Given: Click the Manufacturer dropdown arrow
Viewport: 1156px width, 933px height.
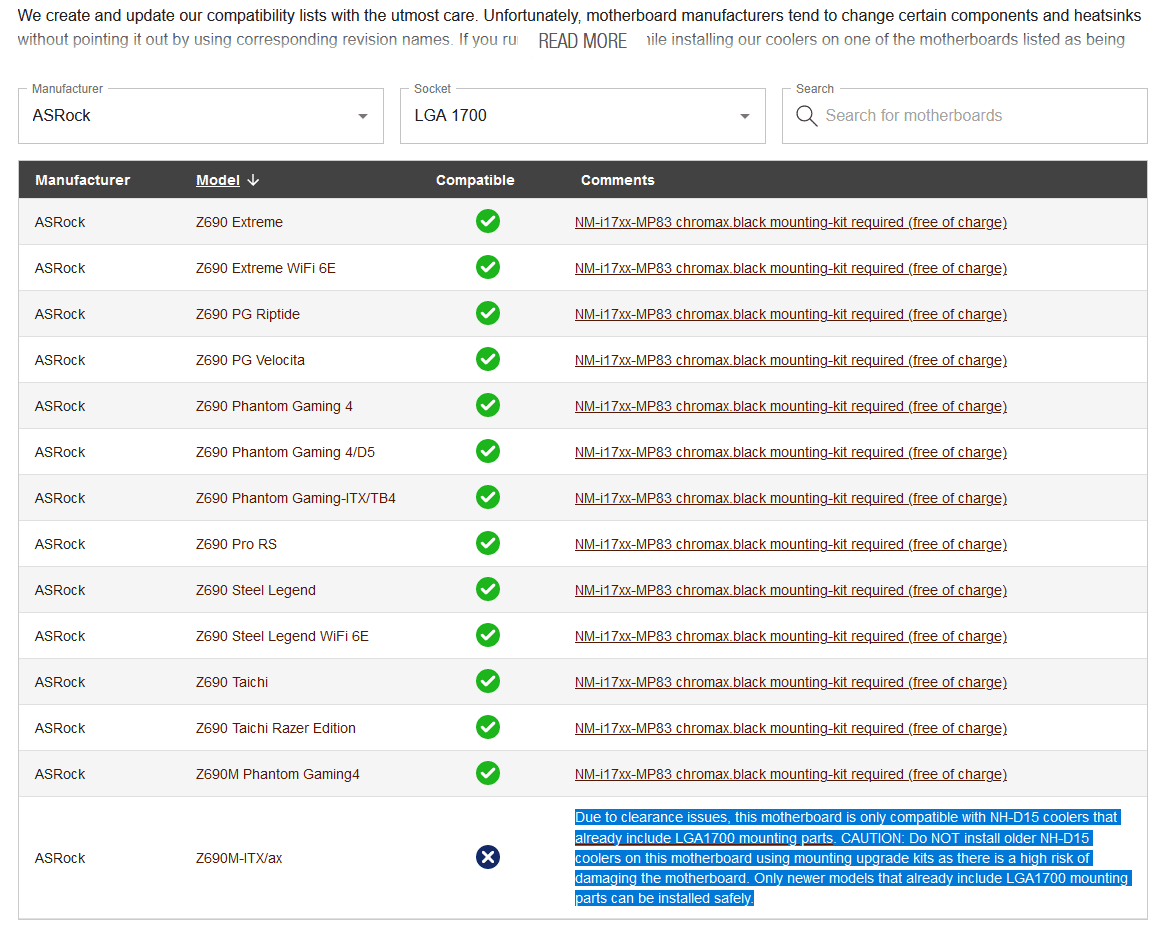Looking at the screenshot, I should pyautogui.click(x=363, y=116).
